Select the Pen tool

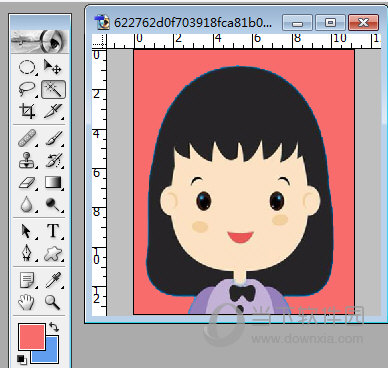(x=27, y=254)
